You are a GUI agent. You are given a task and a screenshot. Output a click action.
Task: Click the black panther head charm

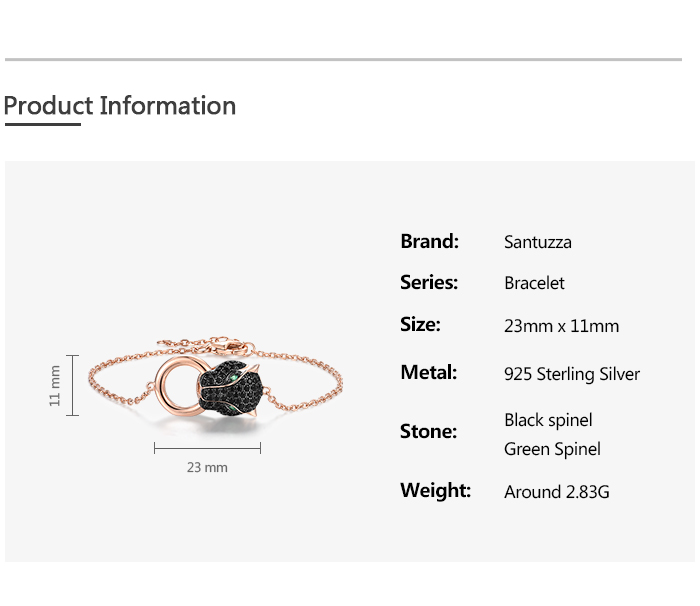coord(227,395)
